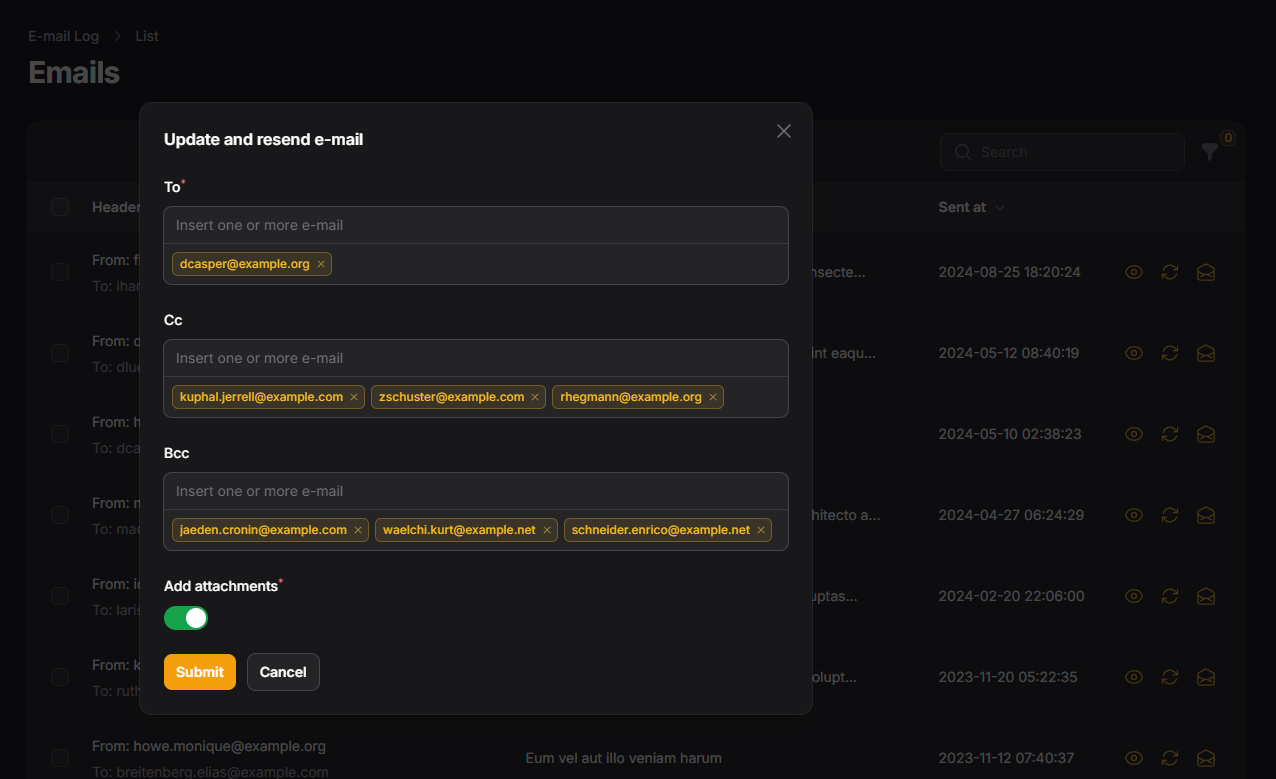The height and width of the screenshot is (779, 1276).
Task: Remove zschuster@example.com tag from Cc
Action: pos(535,397)
